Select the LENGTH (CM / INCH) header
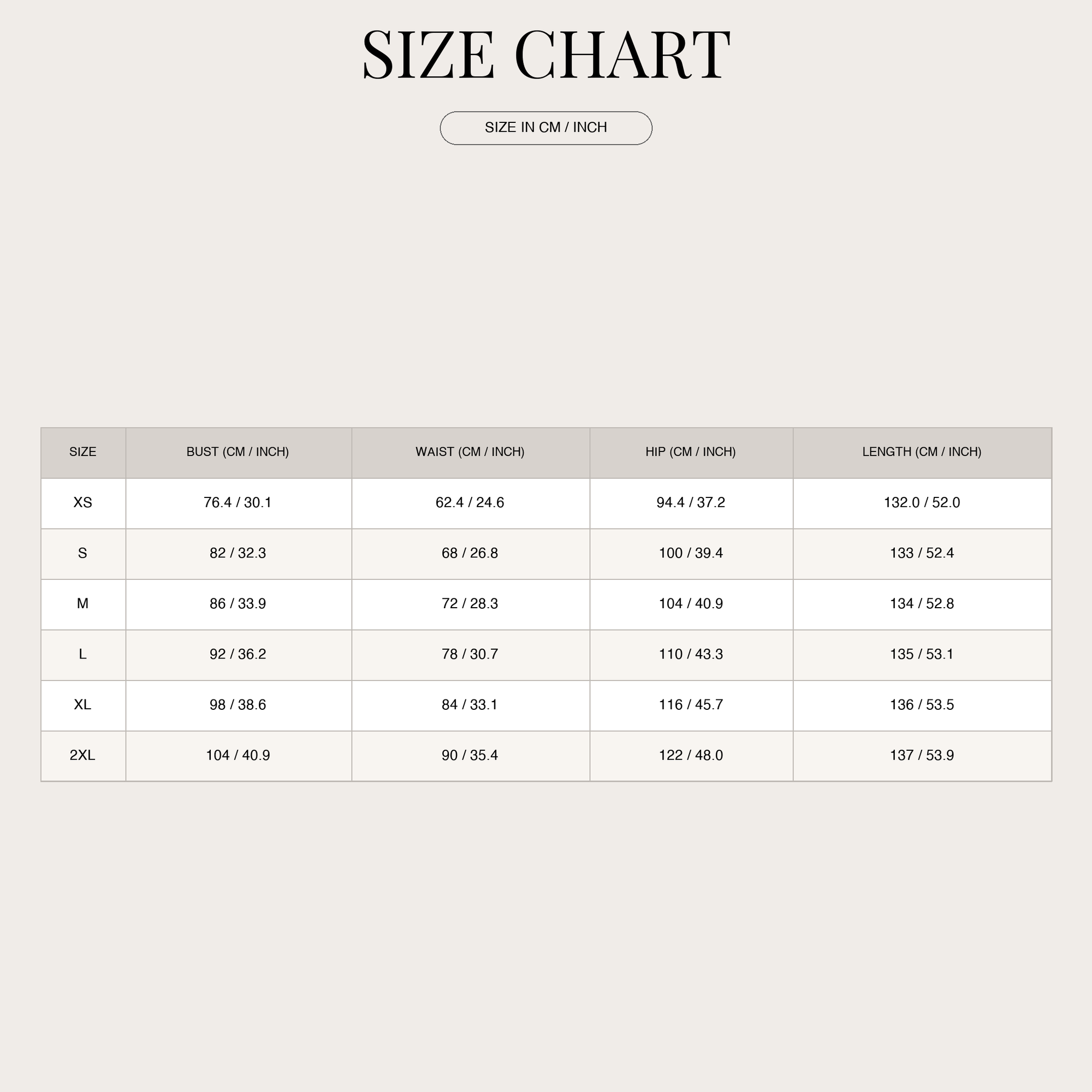The image size is (1092, 1092). click(922, 453)
